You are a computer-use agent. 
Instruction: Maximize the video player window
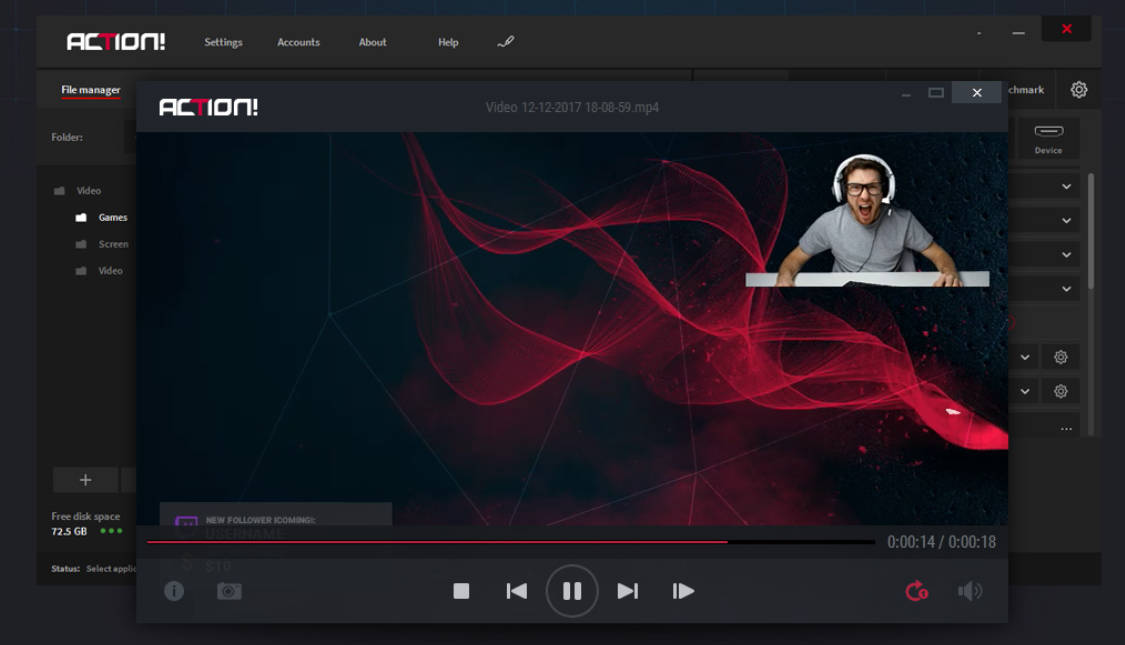(936, 93)
